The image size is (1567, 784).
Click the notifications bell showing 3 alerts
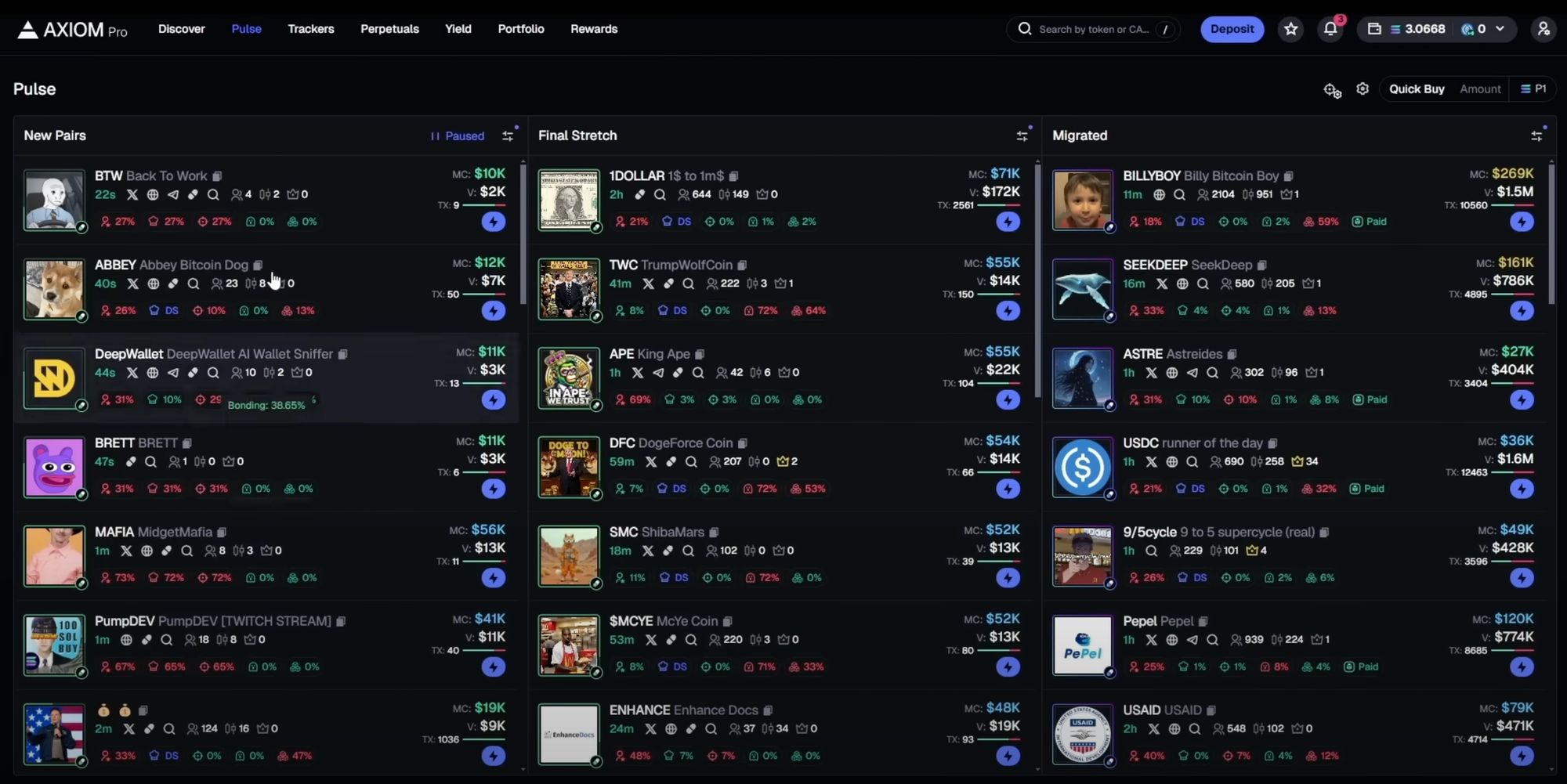pos(1330,29)
